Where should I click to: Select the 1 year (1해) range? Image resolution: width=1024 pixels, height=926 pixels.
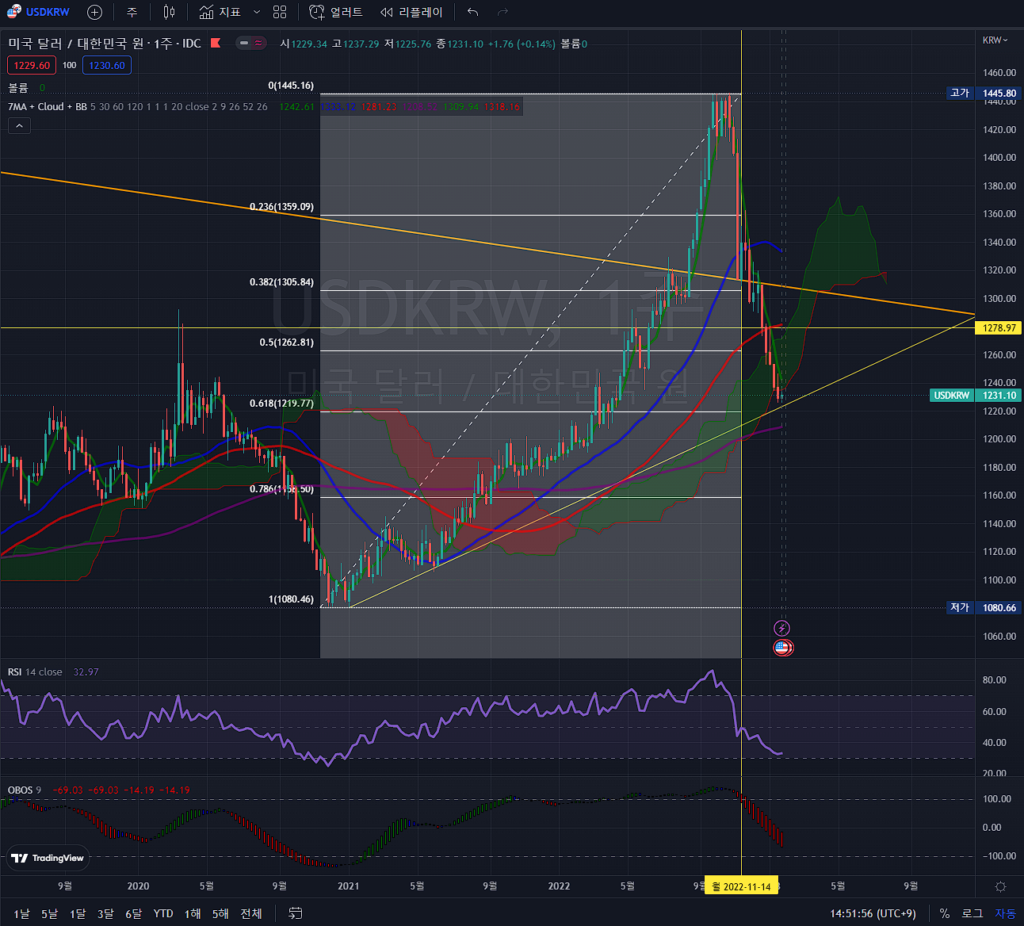tap(192, 913)
